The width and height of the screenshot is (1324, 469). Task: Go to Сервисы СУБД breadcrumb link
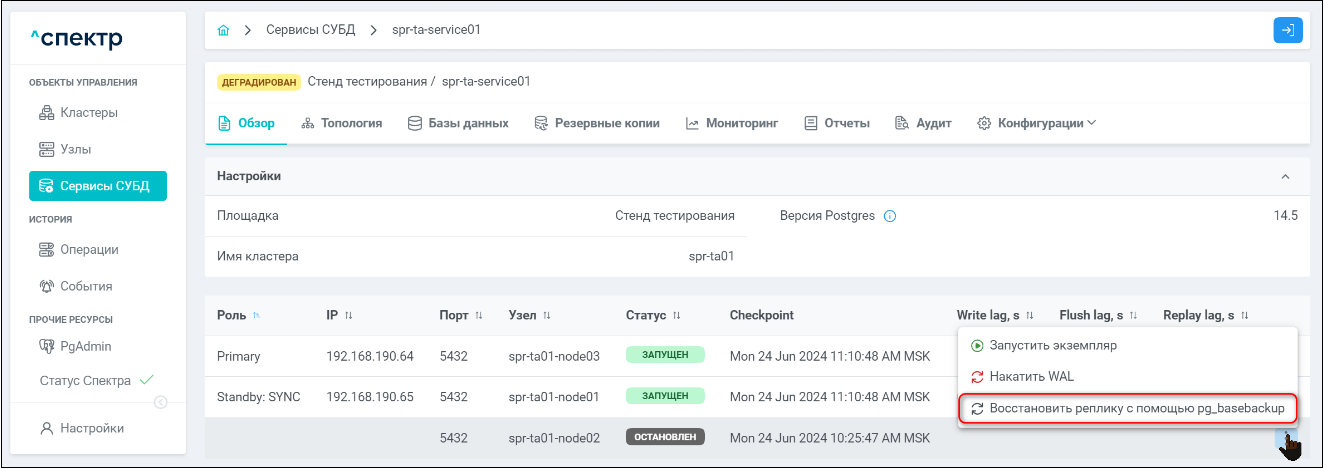coord(312,30)
